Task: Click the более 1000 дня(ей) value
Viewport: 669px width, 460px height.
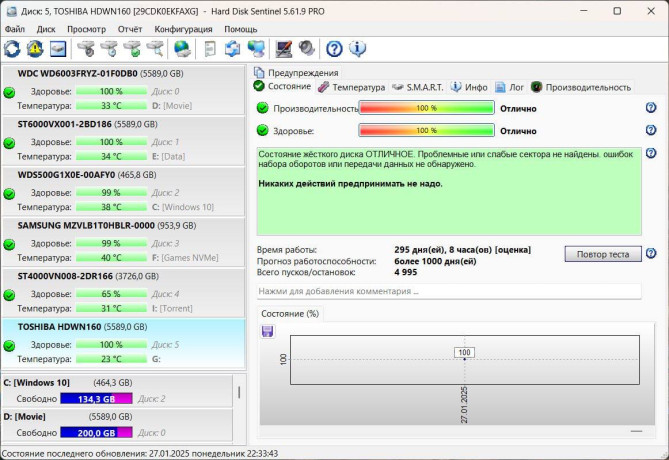Action: 435,261
